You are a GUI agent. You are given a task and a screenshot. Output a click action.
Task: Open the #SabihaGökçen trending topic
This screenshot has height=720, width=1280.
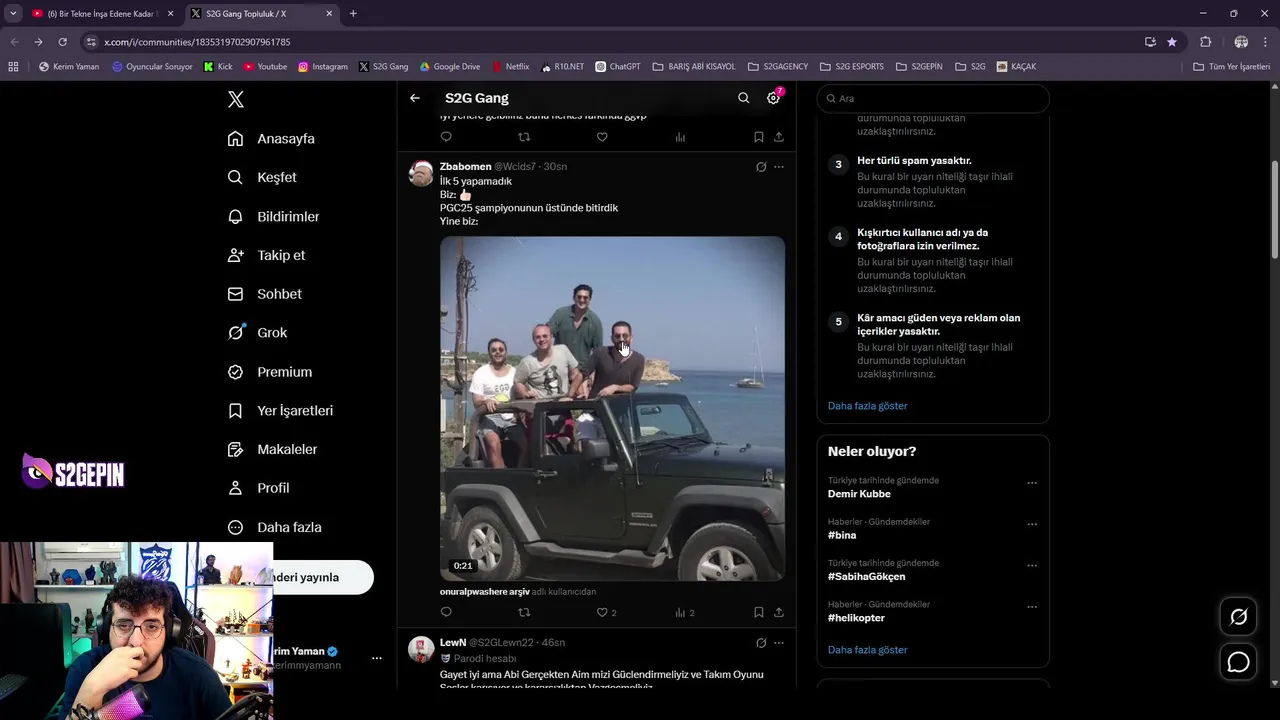pyautogui.click(x=866, y=577)
